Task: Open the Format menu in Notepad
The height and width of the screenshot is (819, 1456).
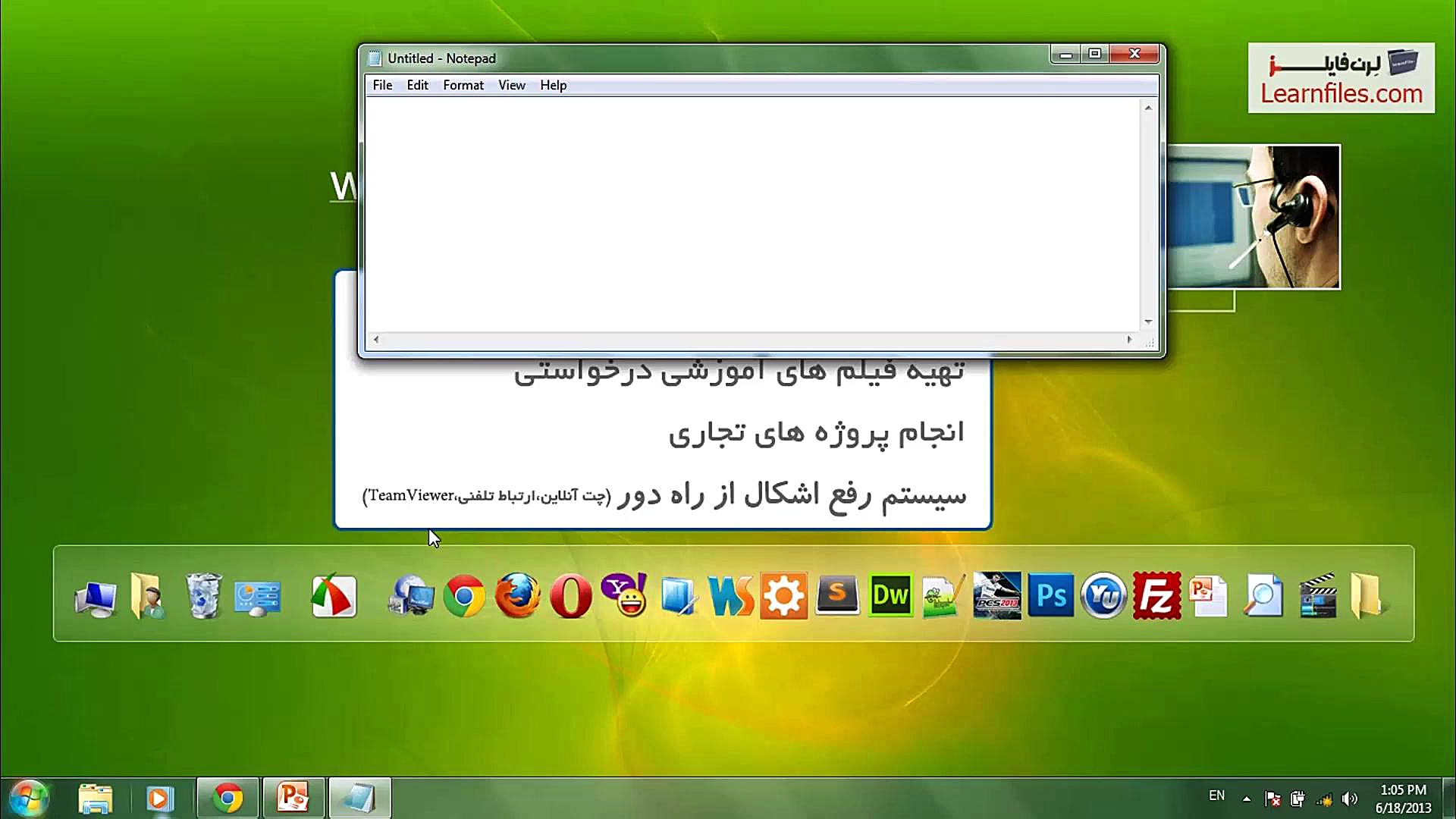Action: [463, 85]
